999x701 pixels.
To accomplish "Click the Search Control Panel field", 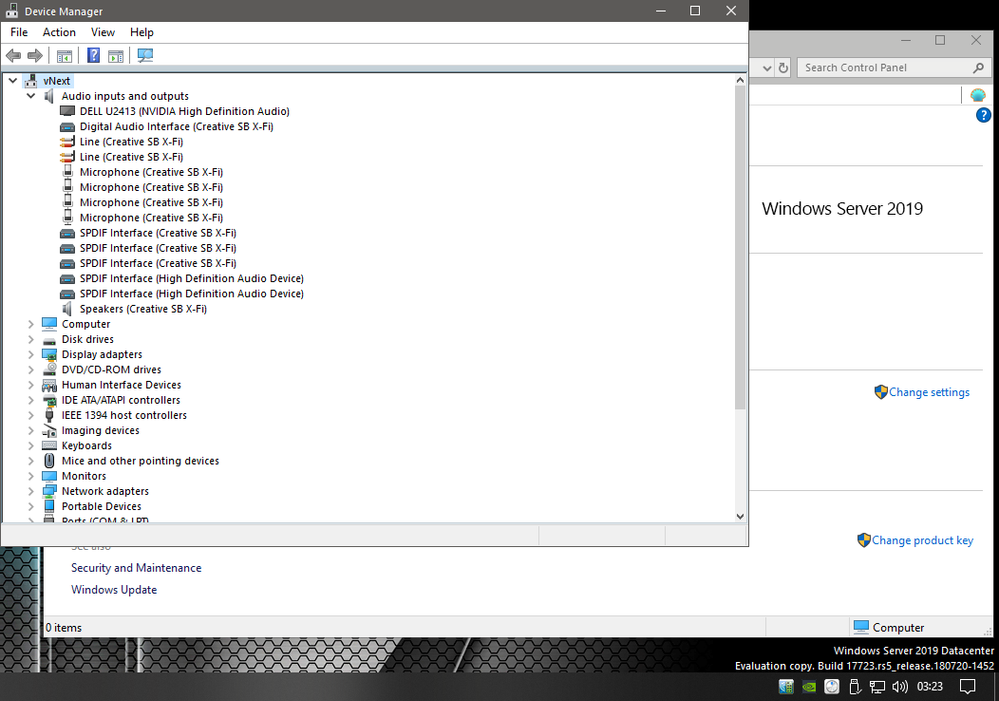I will coord(893,68).
